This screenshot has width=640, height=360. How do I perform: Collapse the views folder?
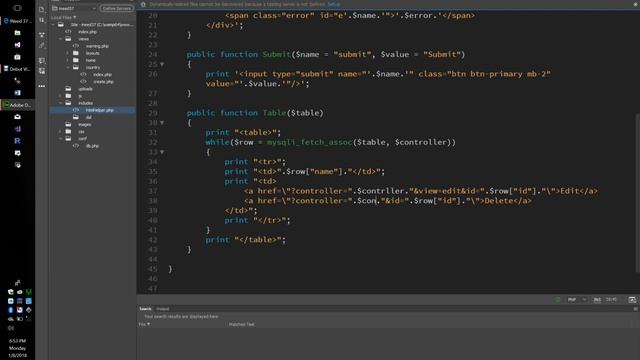click(x=60, y=39)
